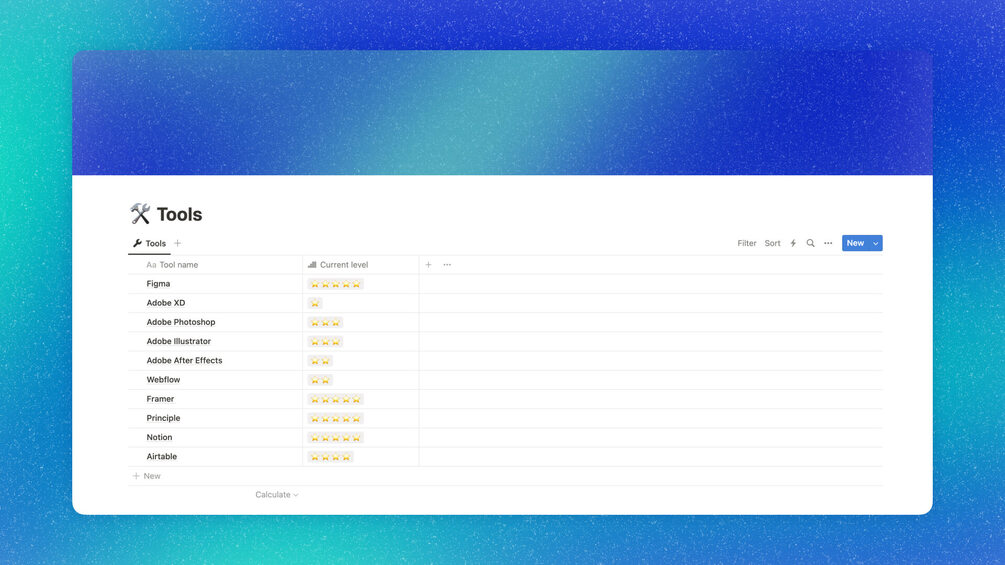This screenshot has width=1005, height=565.
Task: Add a new view with the plus icon
Action: point(178,243)
